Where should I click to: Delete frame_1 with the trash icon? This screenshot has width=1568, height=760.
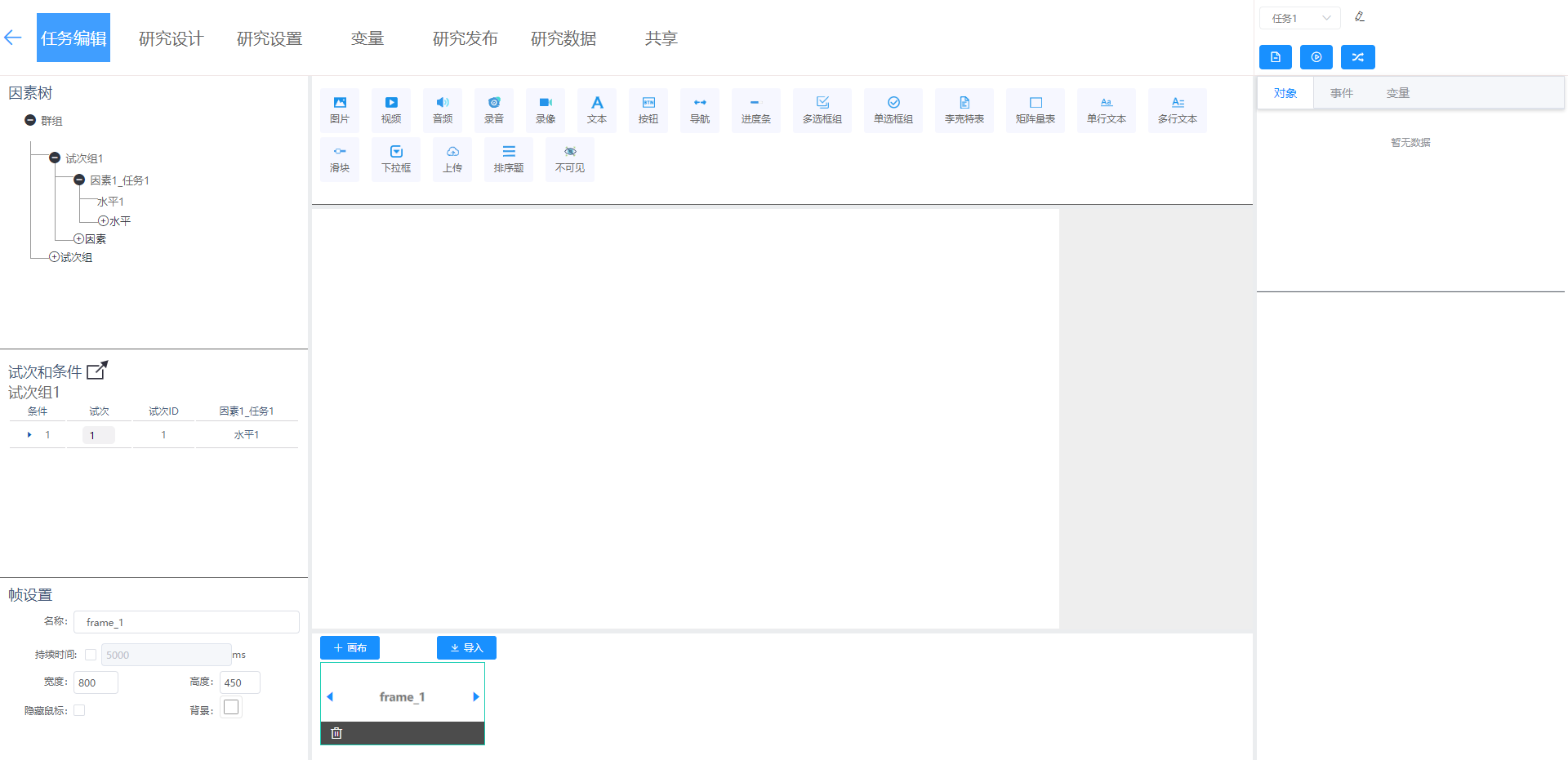tap(336, 733)
